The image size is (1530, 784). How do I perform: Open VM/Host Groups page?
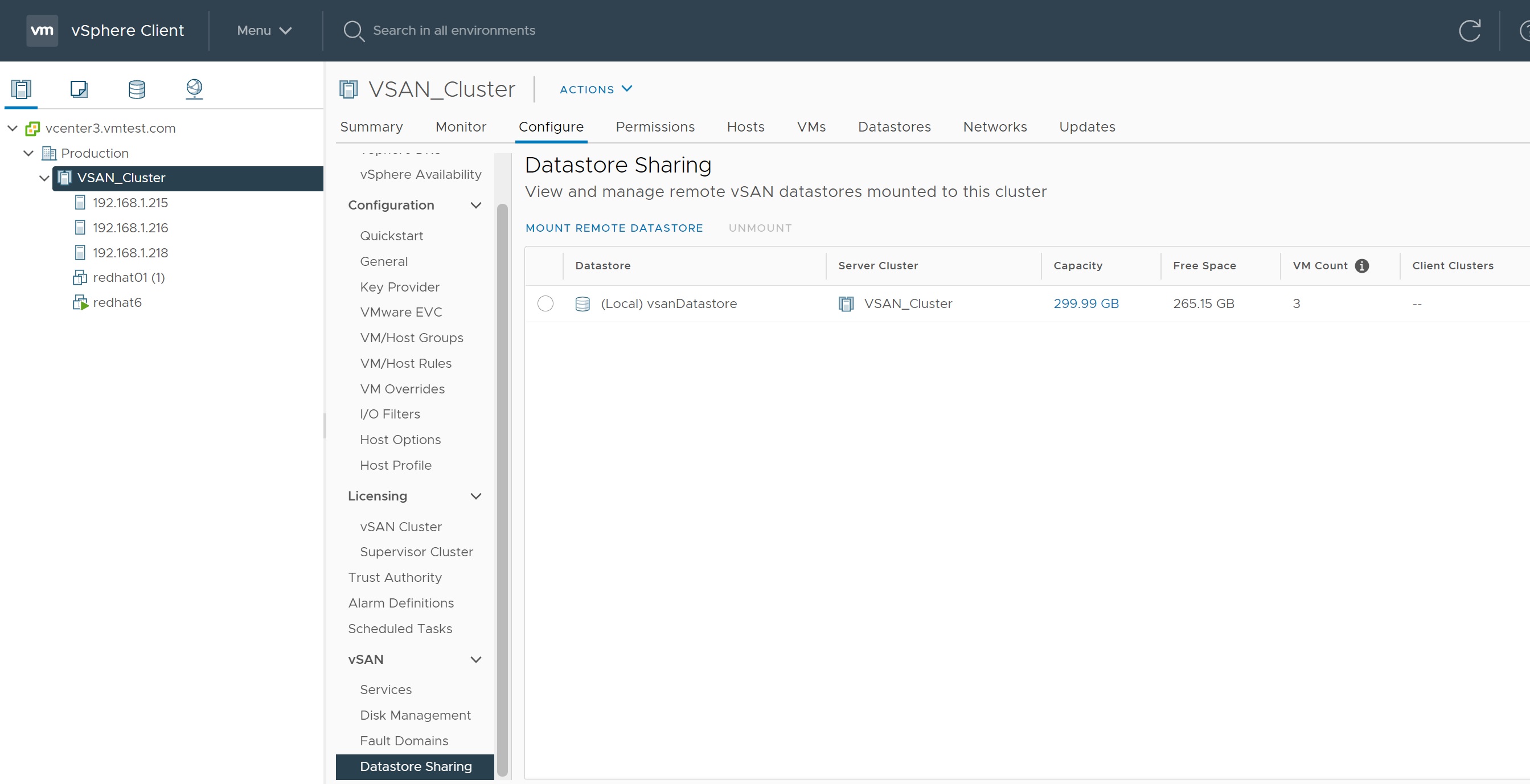411,338
